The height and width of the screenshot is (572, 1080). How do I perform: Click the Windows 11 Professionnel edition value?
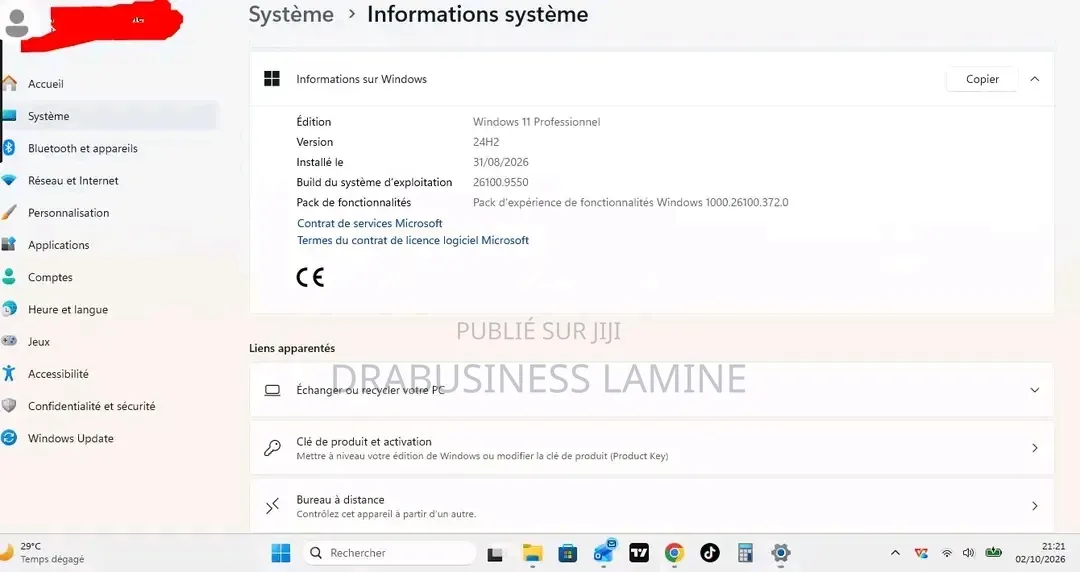pos(537,122)
